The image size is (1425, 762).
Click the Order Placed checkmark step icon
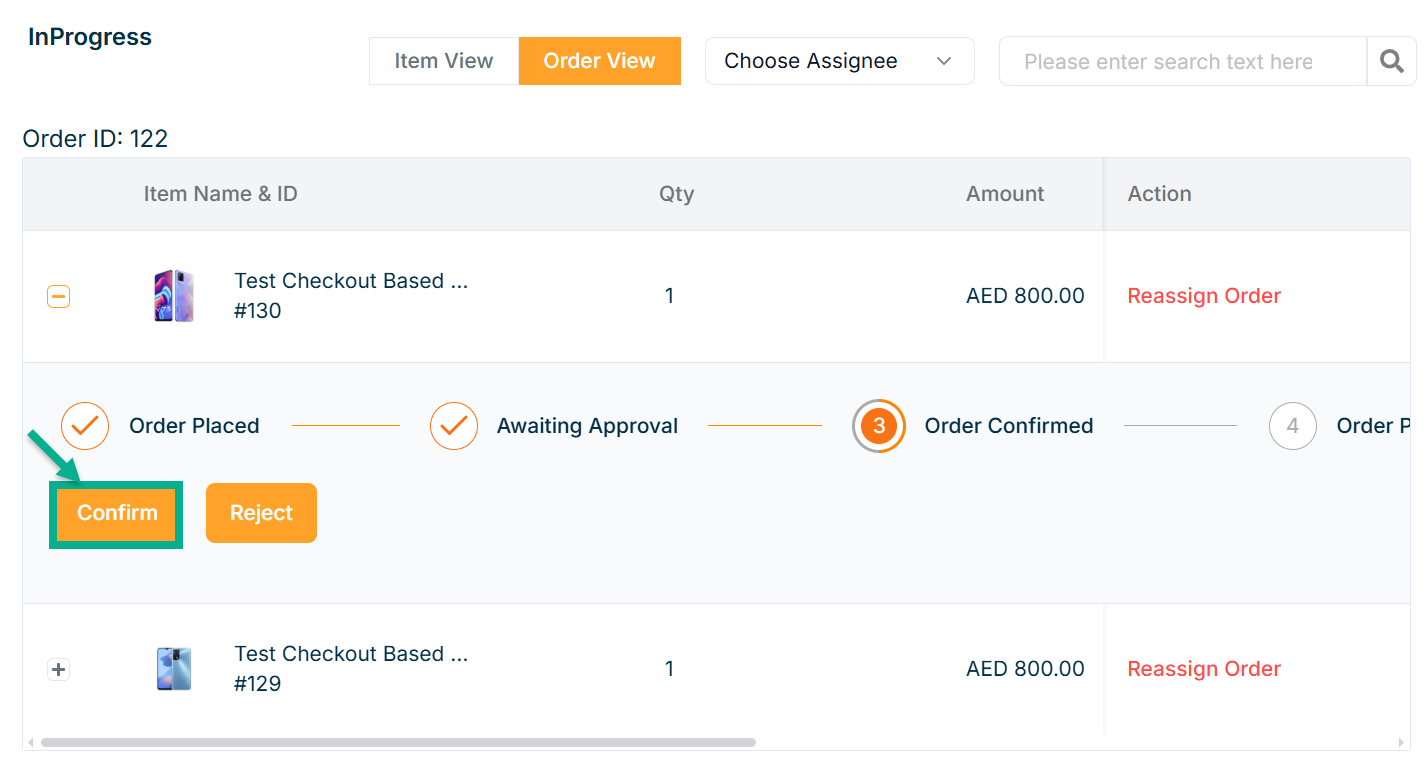(85, 426)
